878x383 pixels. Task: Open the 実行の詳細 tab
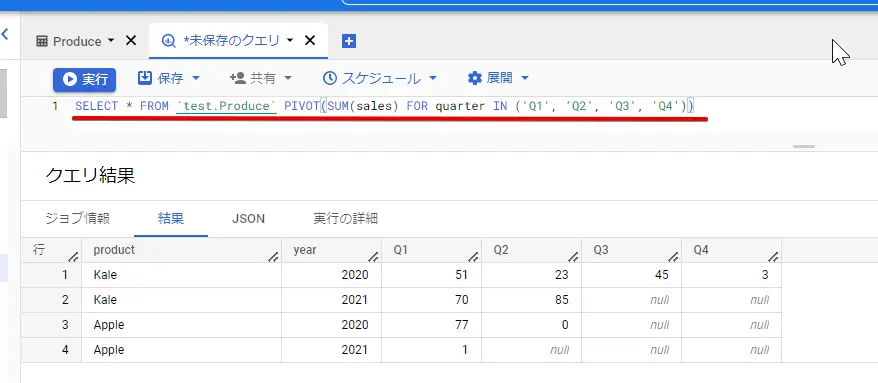(345, 218)
